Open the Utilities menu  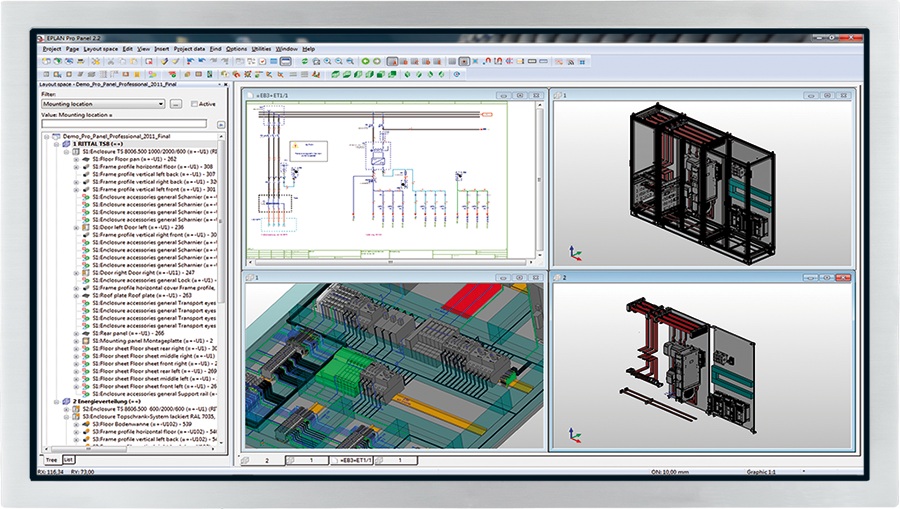pos(261,48)
